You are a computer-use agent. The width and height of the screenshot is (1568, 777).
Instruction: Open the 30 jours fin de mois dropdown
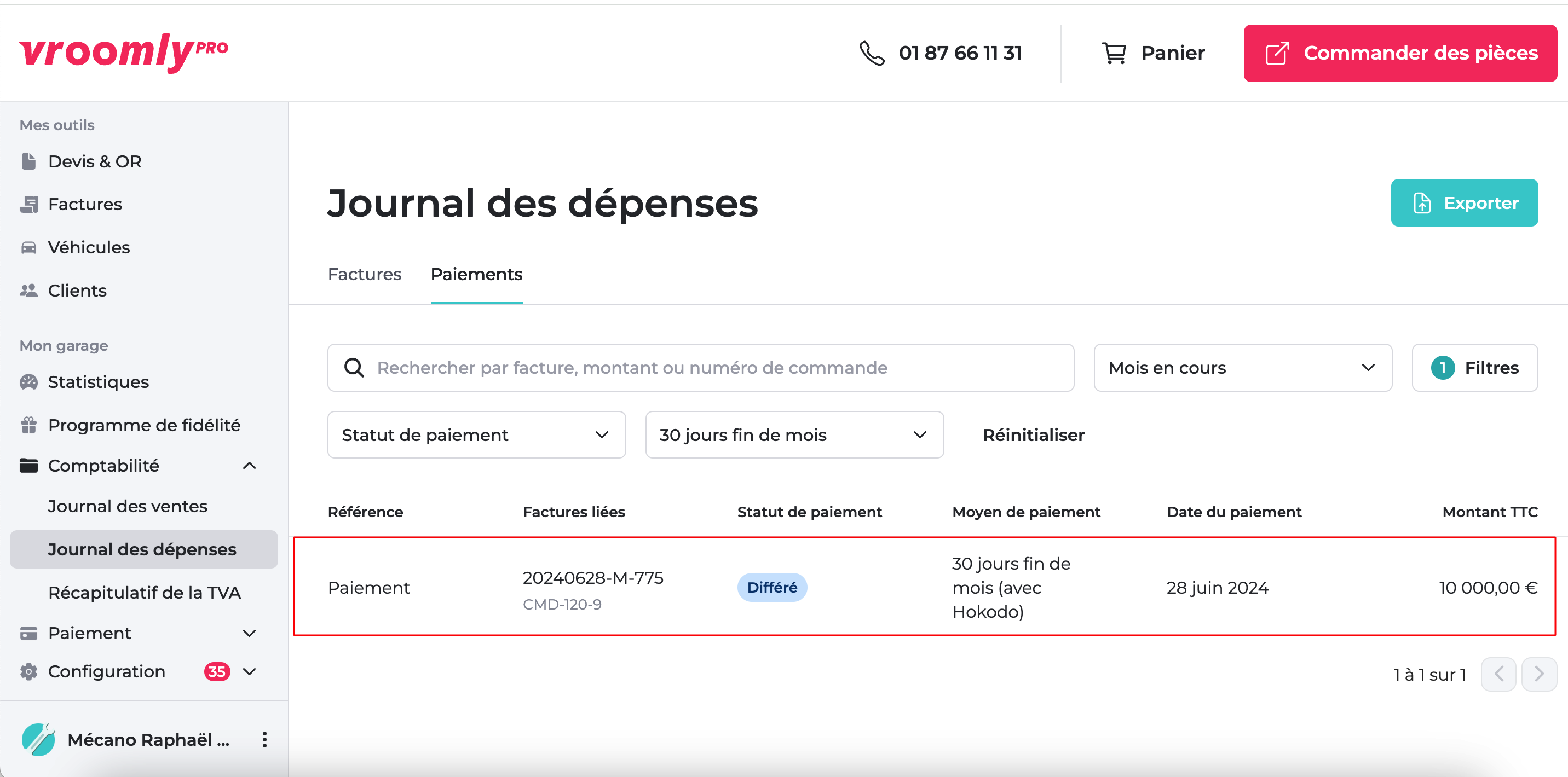[x=794, y=435]
